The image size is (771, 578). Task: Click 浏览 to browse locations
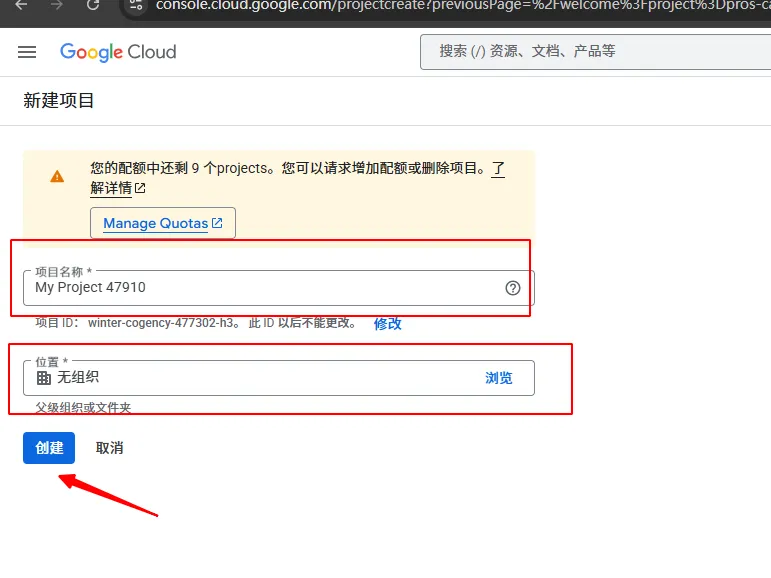499,378
